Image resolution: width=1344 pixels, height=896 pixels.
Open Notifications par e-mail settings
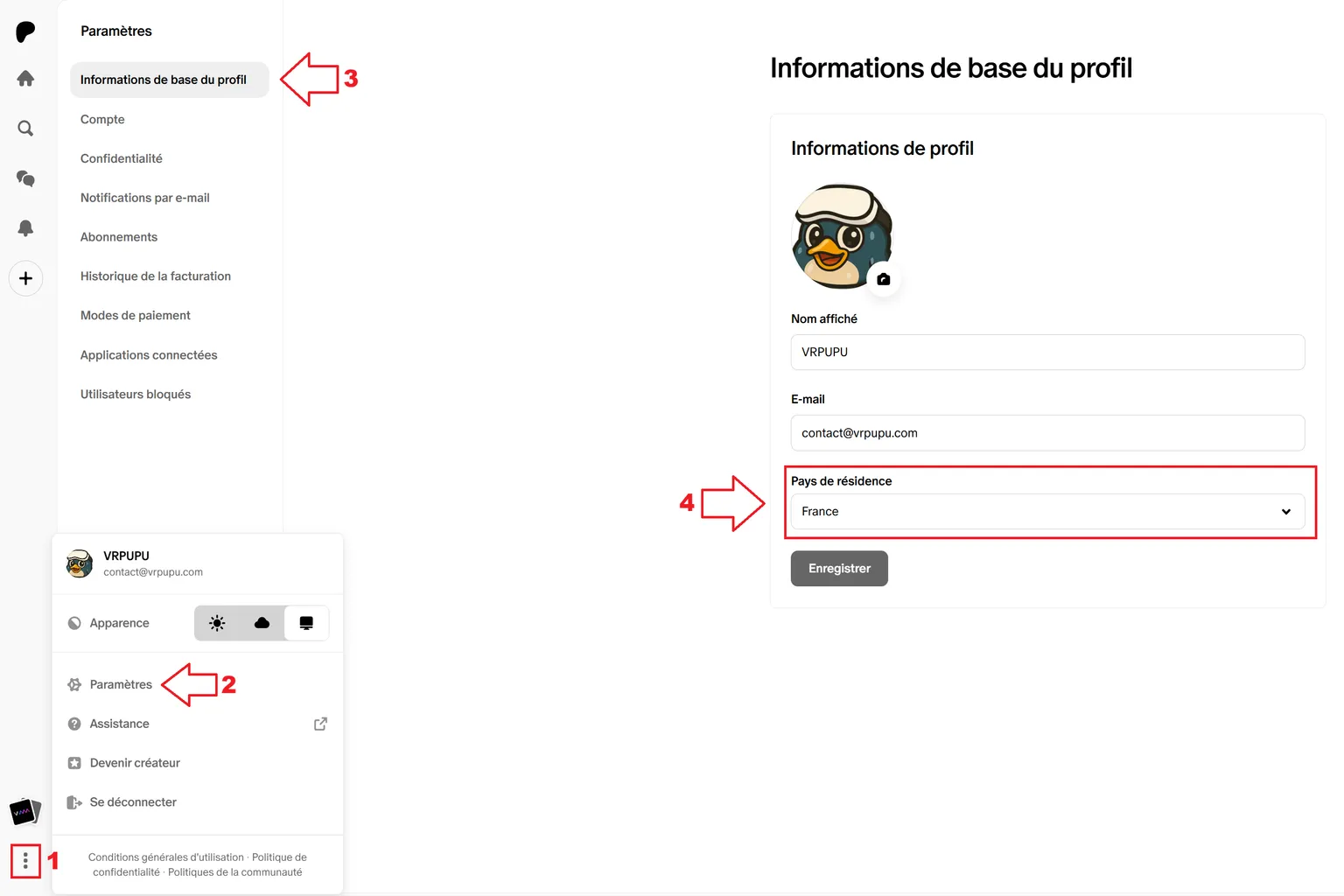(x=145, y=198)
